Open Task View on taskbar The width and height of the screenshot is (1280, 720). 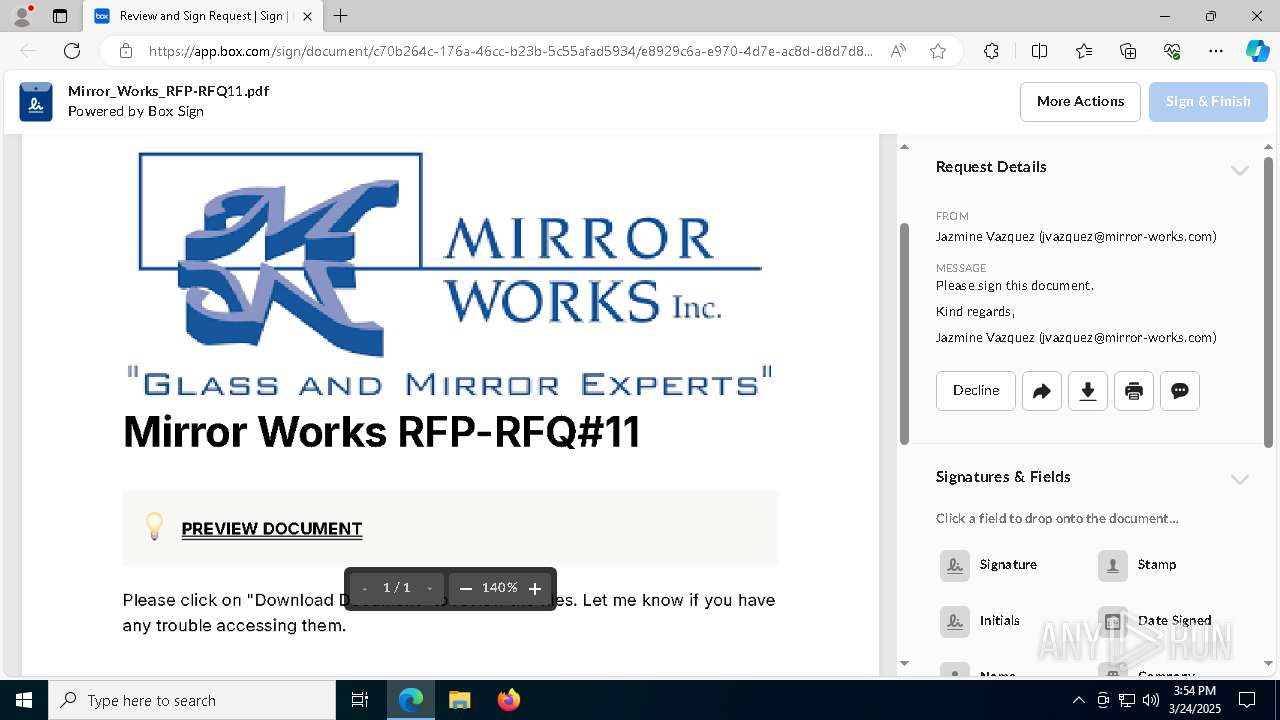tap(360, 700)
